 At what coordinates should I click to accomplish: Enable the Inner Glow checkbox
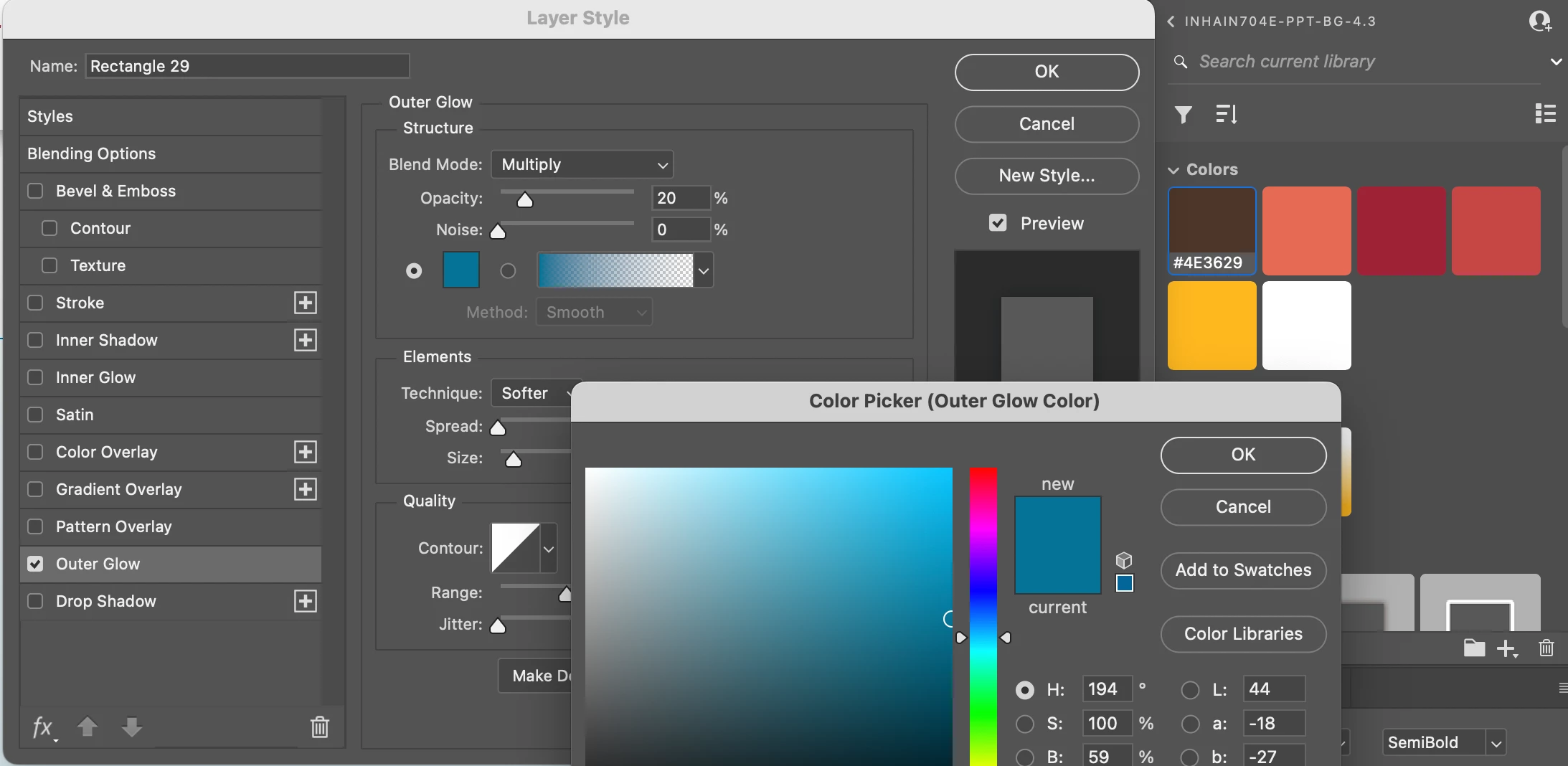35,377
